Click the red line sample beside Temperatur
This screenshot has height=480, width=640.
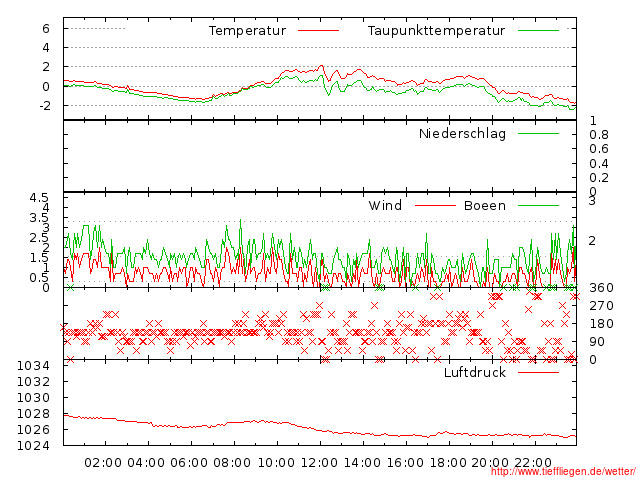click(318, 30)
